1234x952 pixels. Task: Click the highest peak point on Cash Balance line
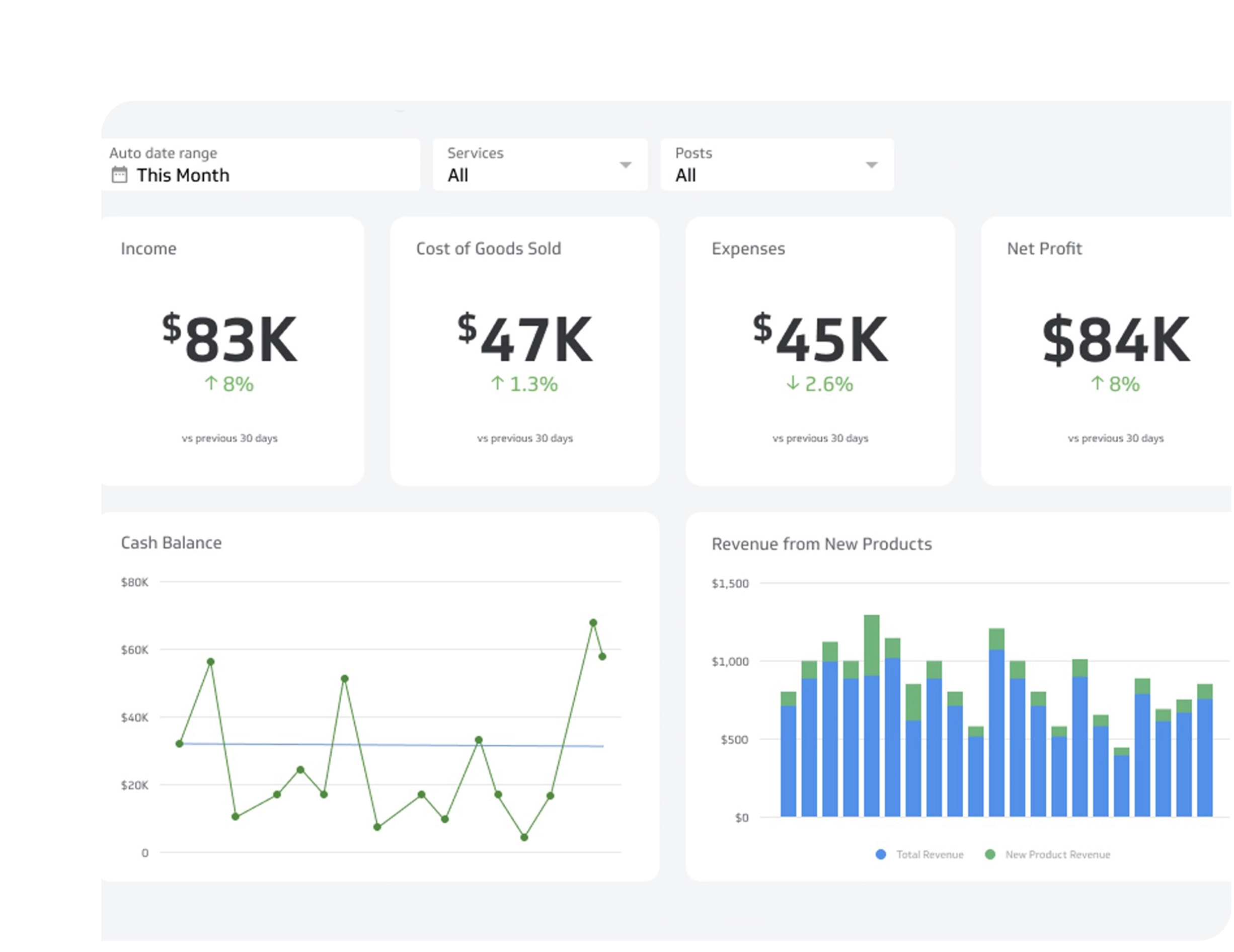click(x=593, y=622)
